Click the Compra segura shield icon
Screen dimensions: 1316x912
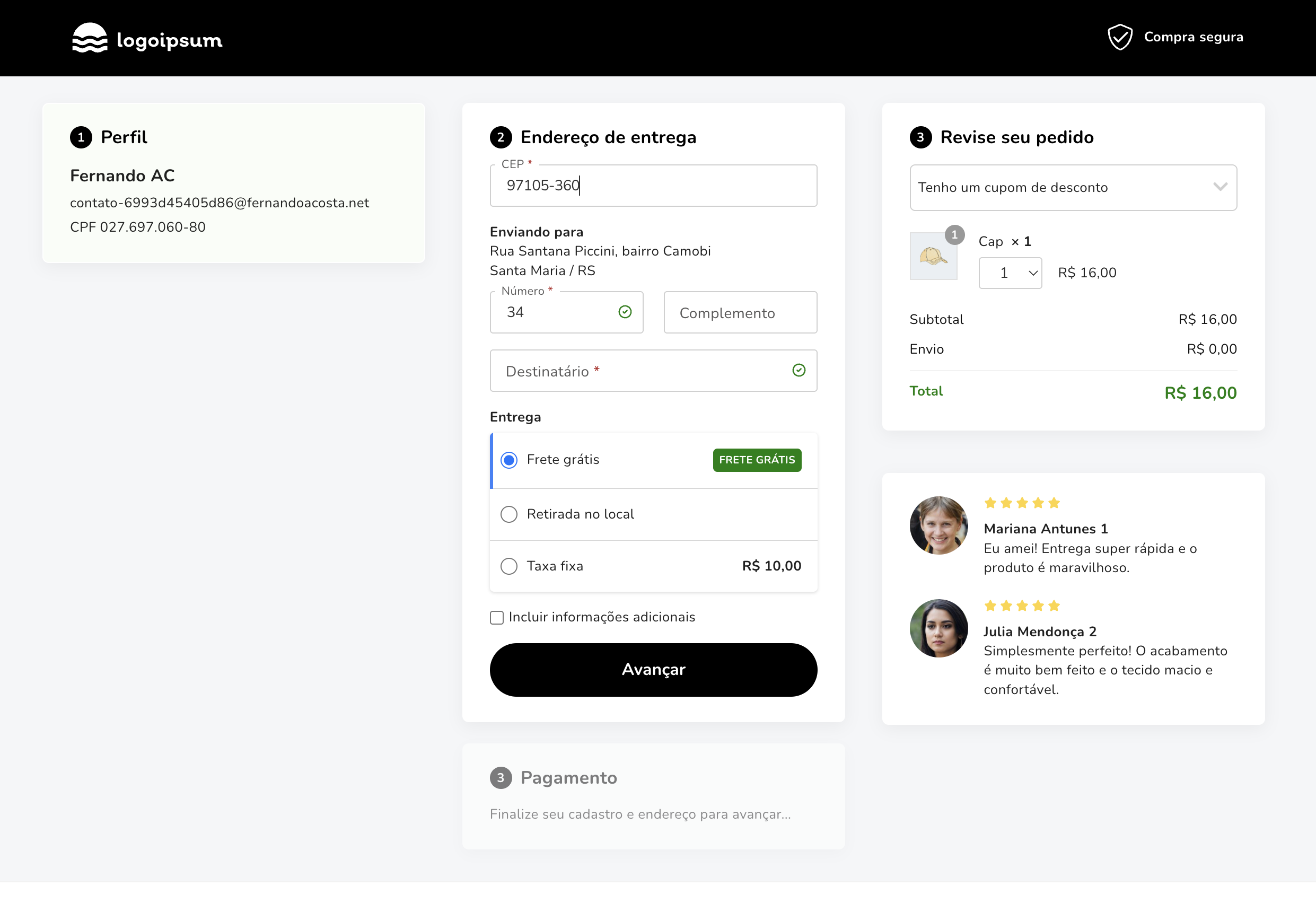(1120, 37)
